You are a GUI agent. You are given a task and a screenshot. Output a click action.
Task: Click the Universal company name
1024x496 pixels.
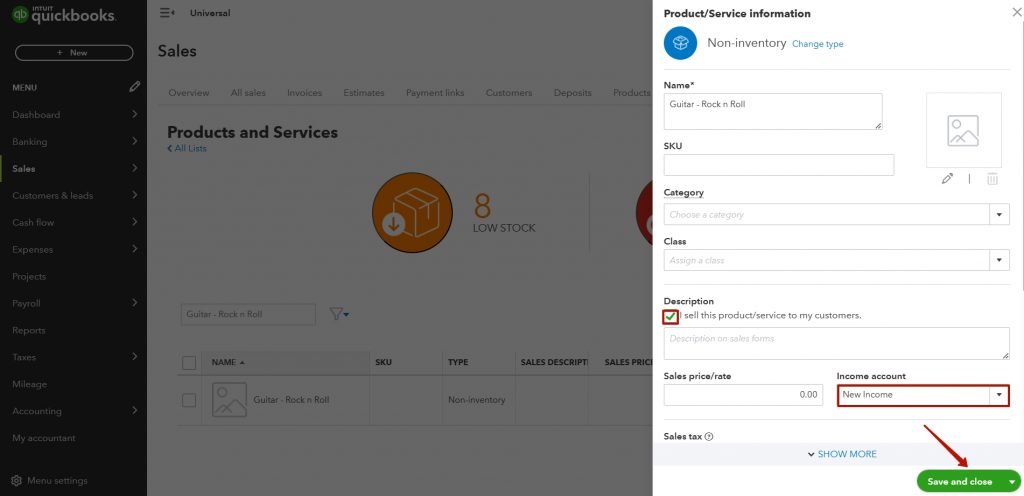coord(210,13)
